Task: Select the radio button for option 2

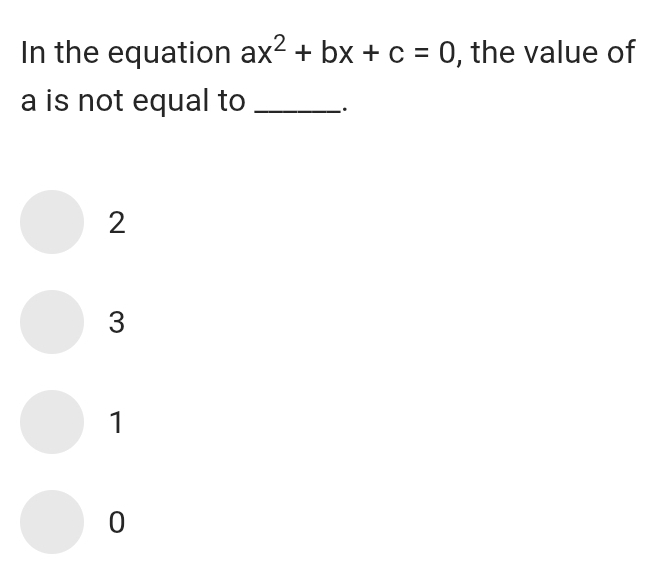Action: click(51, 222)
